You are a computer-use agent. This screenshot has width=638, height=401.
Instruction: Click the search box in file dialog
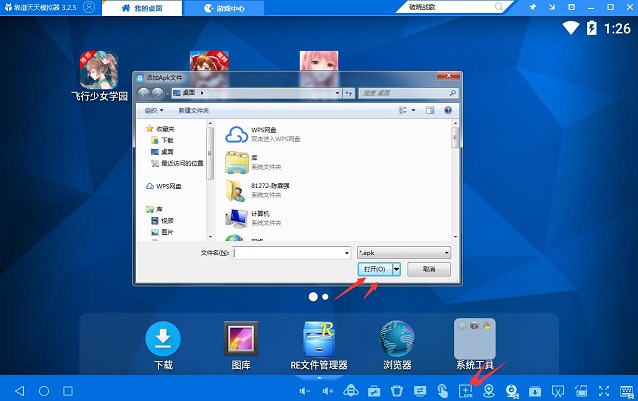[409, 93]
